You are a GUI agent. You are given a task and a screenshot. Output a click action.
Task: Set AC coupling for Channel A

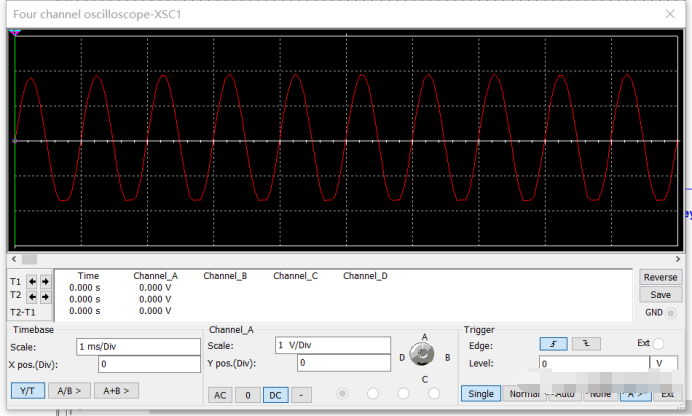pyautogui.click(x=220, y=395)
